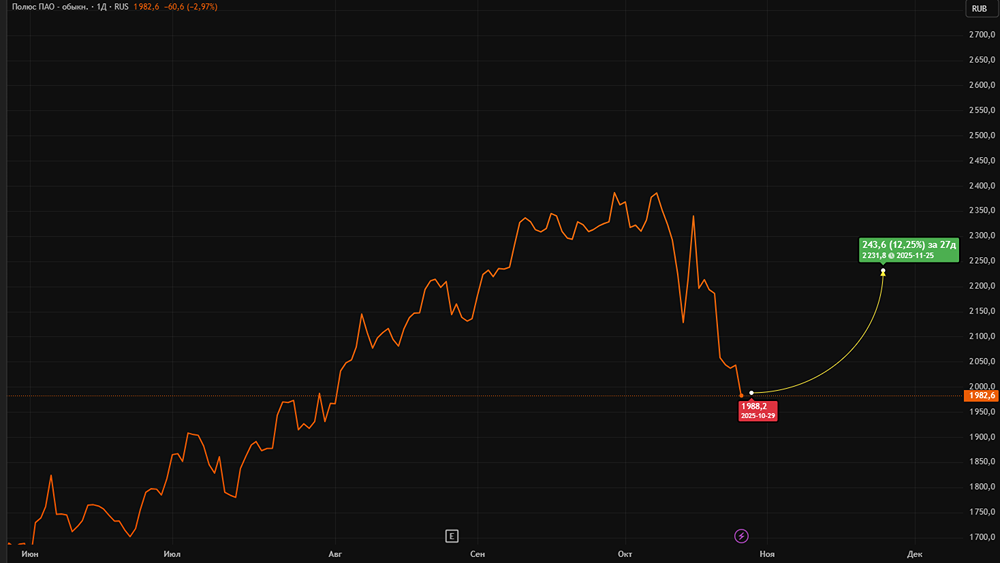Open the RUB currency selector
This screenshot has height=563, width=1000.
(980, 8)
